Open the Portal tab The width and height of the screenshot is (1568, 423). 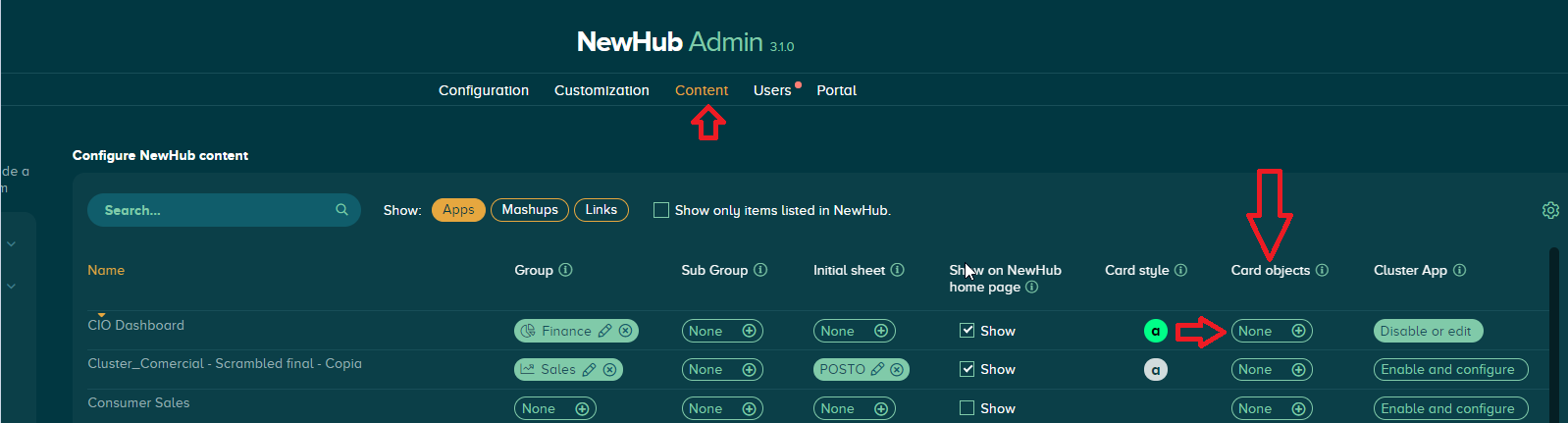point(837,90)
